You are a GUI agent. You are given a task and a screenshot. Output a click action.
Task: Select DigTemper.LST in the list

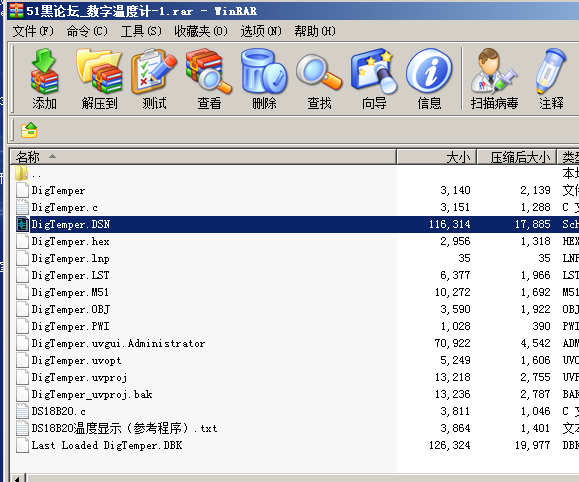pos(71,276)
